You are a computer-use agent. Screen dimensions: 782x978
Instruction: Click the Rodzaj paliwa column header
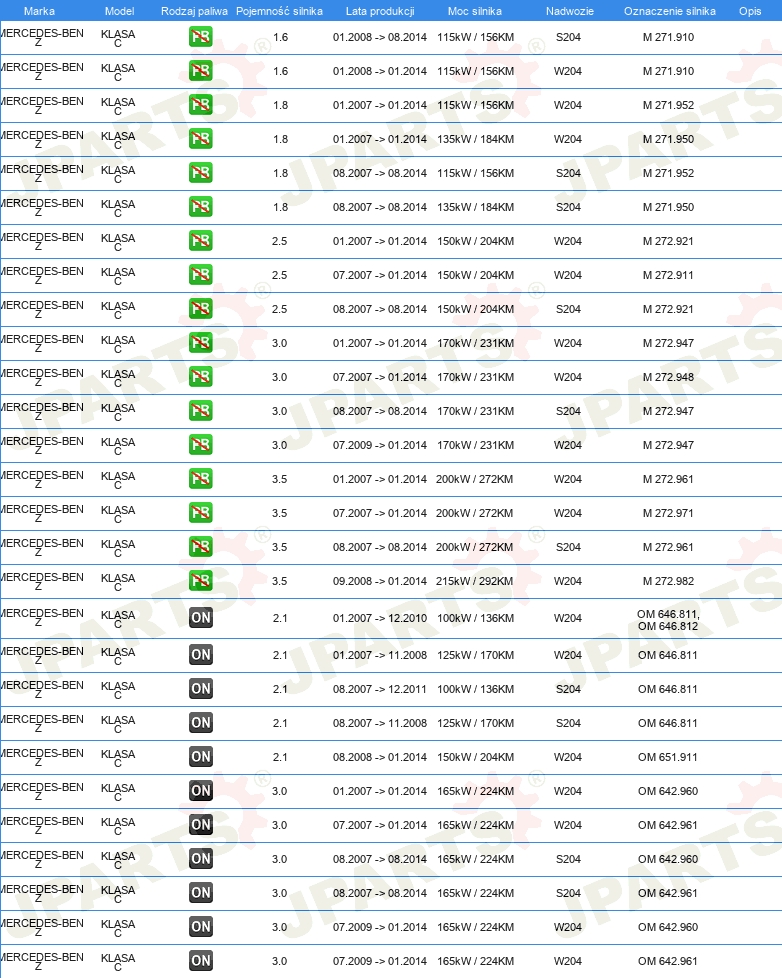[x=194, y=11]
